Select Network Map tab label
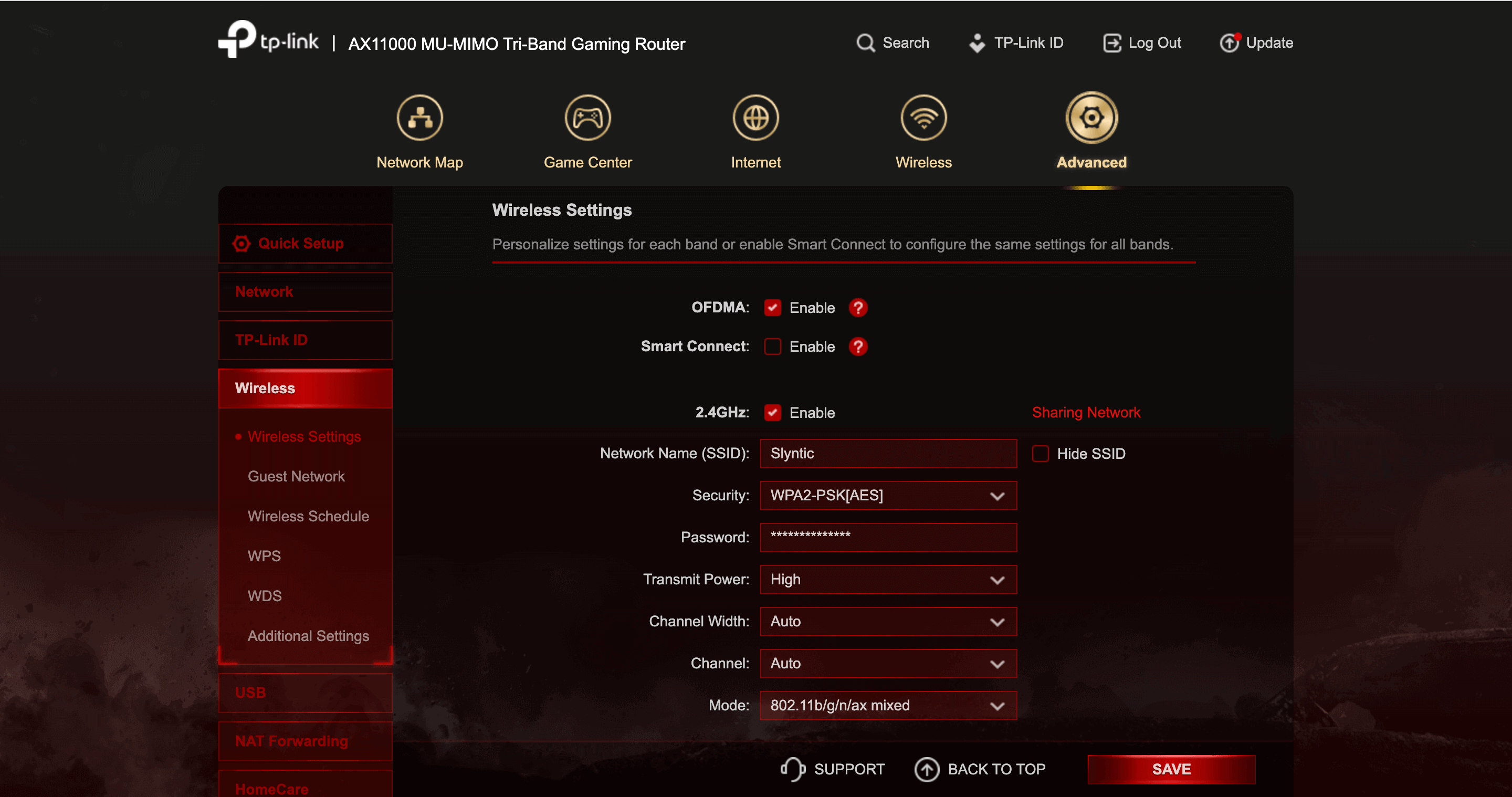 coord(419,163)
